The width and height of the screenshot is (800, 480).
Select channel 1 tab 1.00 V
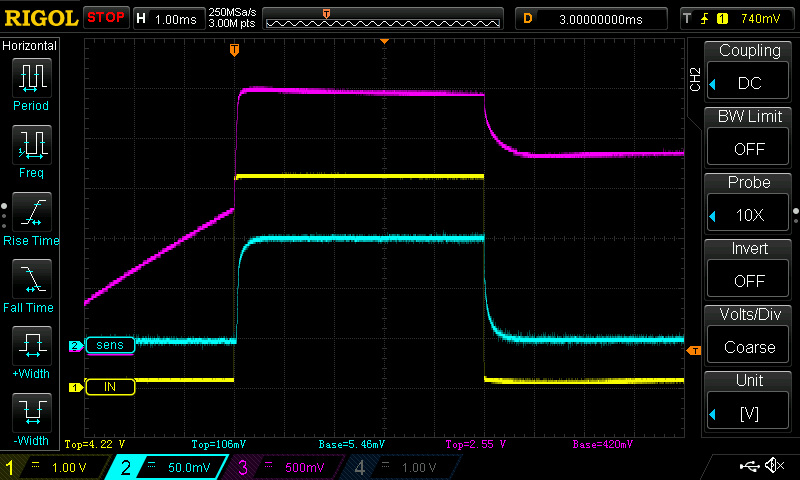(55, 467)
